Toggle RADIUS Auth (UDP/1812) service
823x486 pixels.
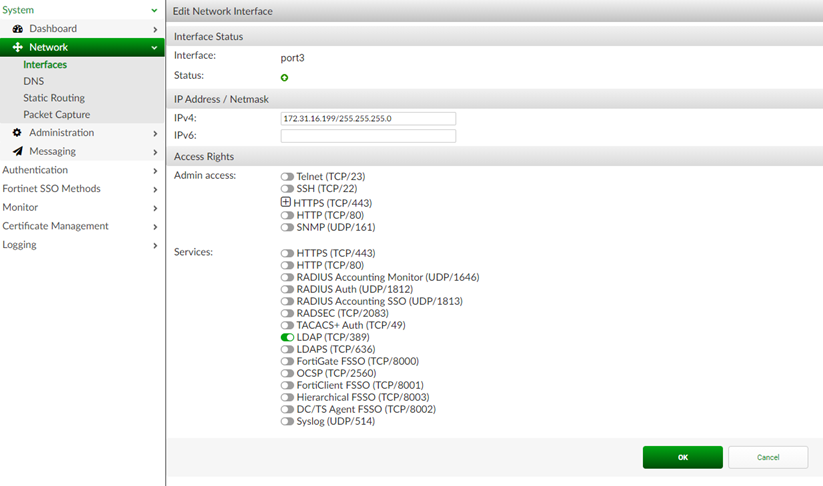(288, 290)
